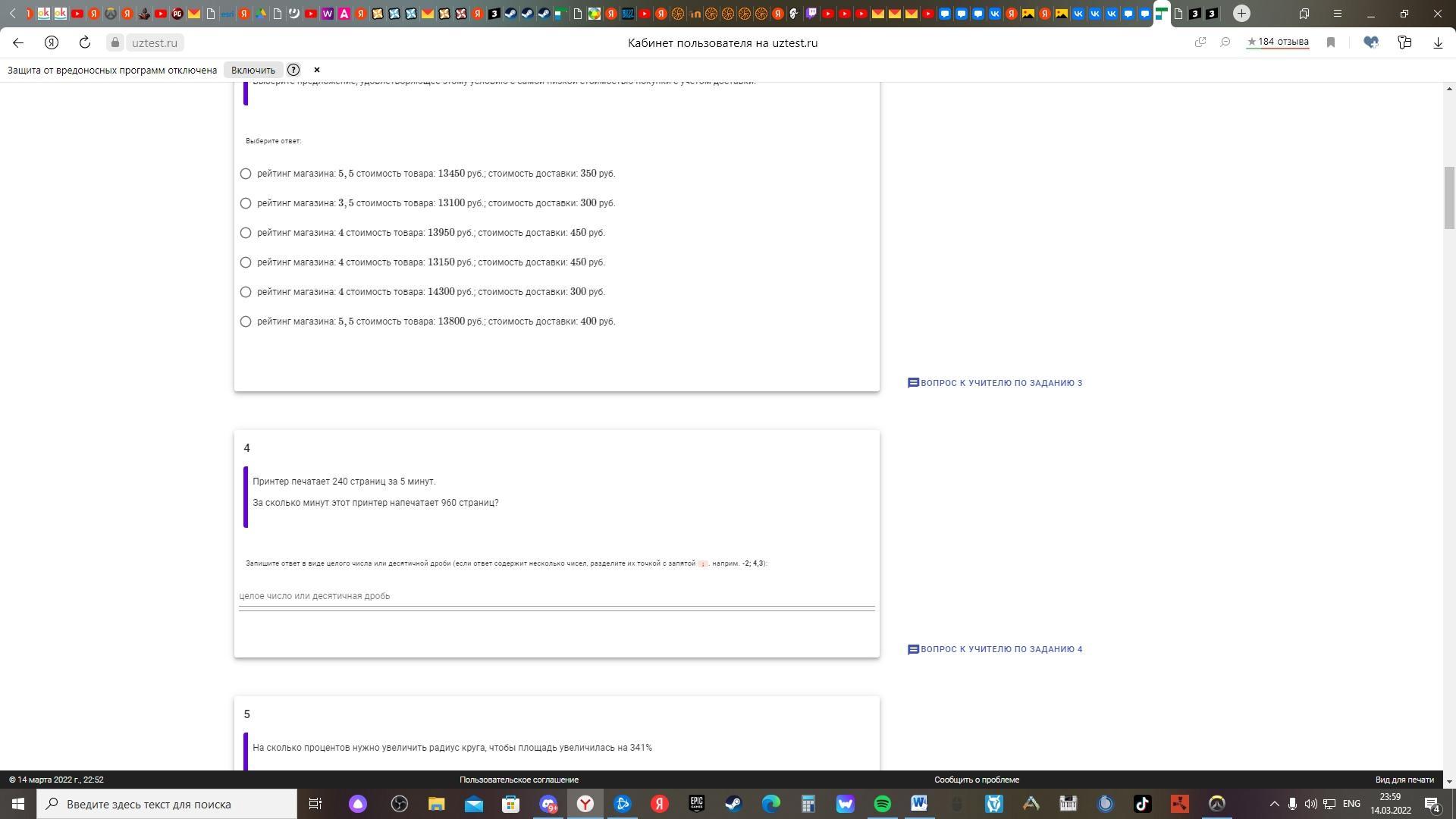The image size is (1456, 819).
Task: Focus the answer input for task 4
Action: point(556,596)
